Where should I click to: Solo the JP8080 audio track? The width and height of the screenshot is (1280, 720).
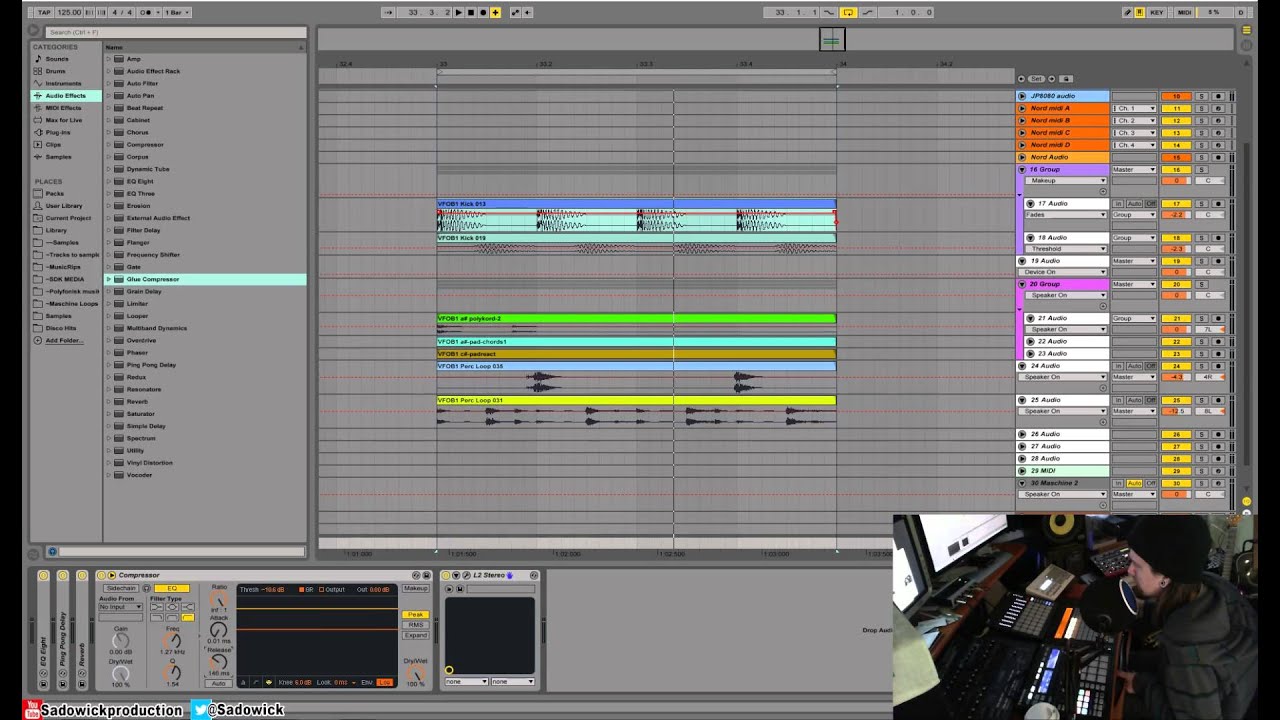(x=1202, y=96)
